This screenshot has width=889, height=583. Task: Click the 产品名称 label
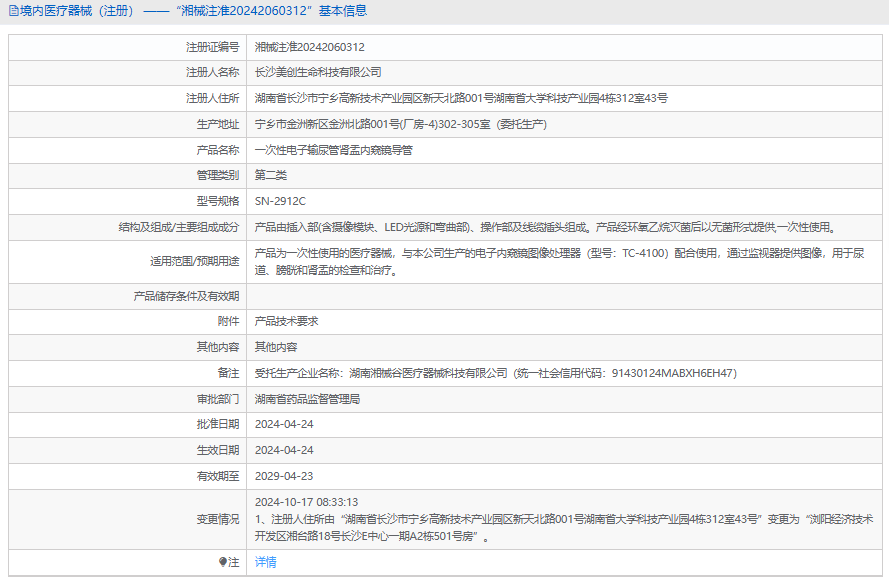tap(218, 150)
